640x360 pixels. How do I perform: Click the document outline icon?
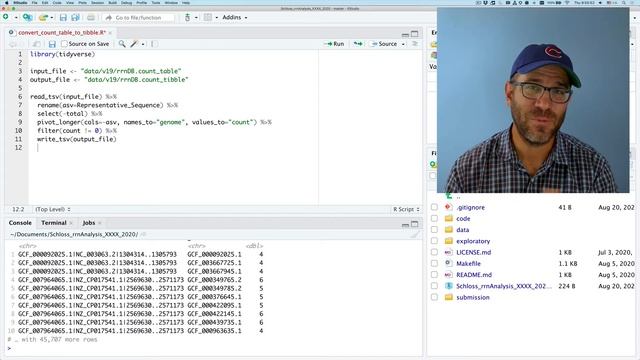pos(415,44)
